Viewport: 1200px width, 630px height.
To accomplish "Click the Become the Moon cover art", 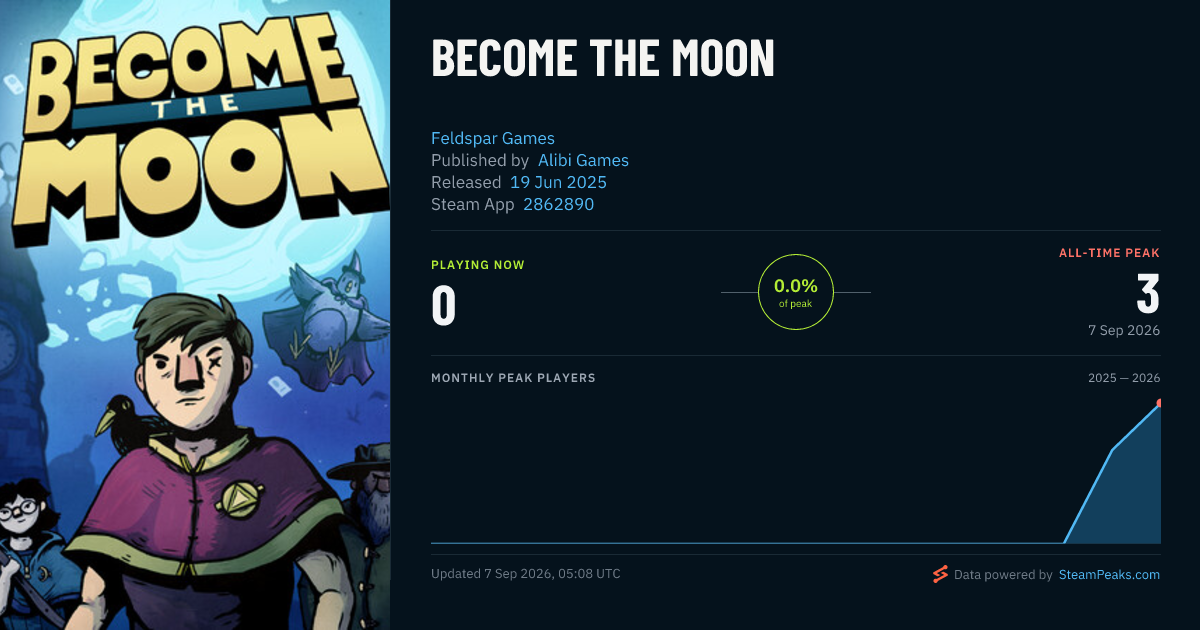I will [195, 315].
